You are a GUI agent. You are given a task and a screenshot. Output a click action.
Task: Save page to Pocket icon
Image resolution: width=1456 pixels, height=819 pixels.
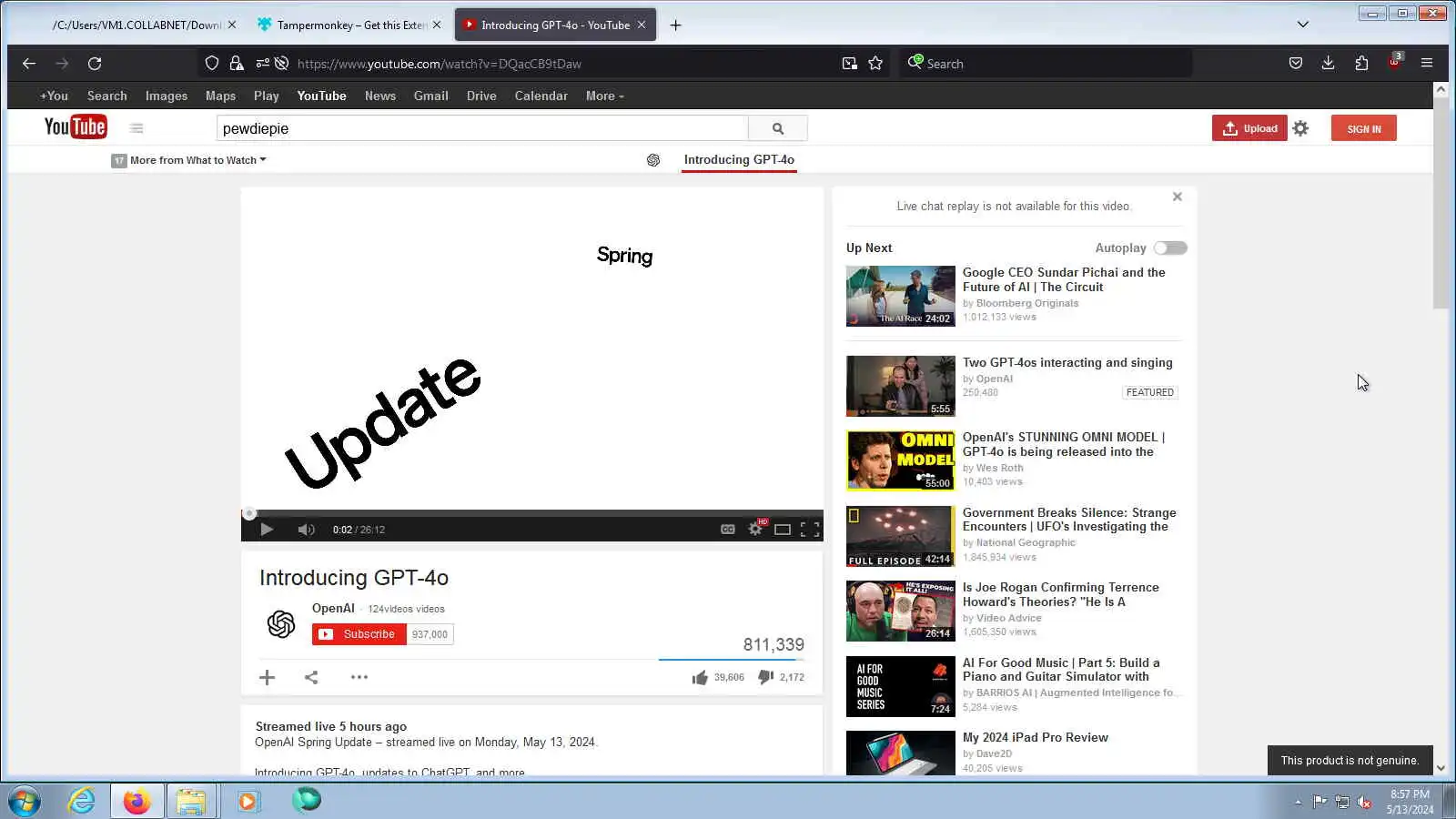pyautogui.click(x=1296, y=64)
